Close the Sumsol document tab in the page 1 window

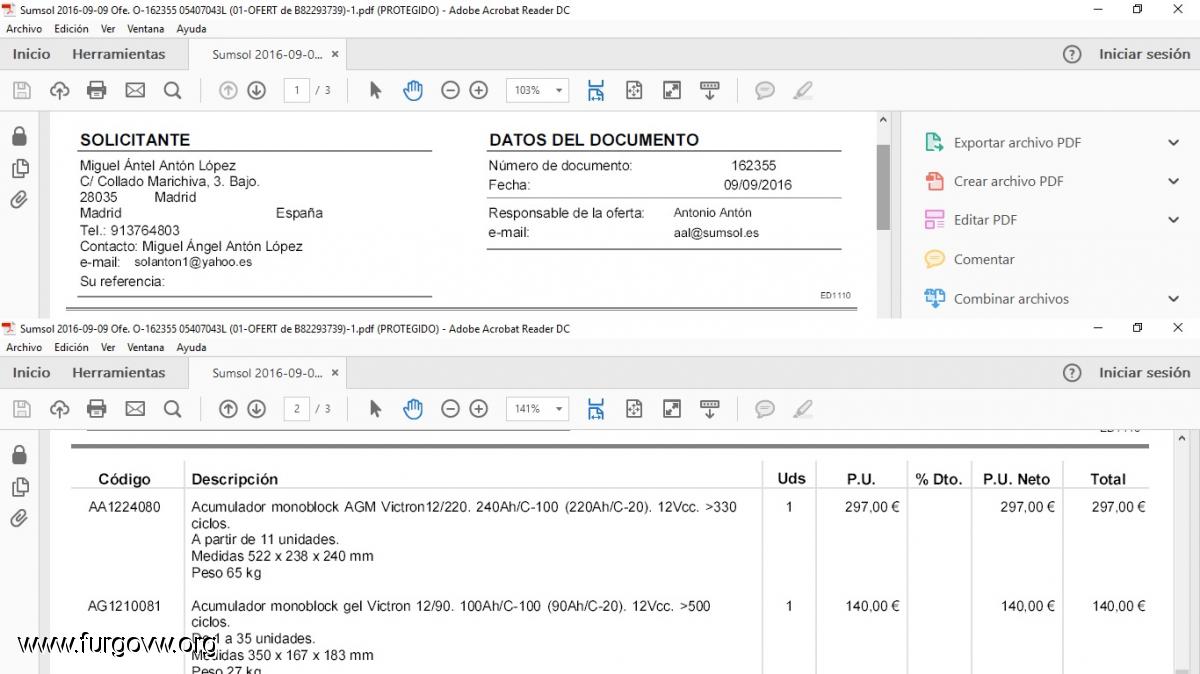click(x=335, y=55)
